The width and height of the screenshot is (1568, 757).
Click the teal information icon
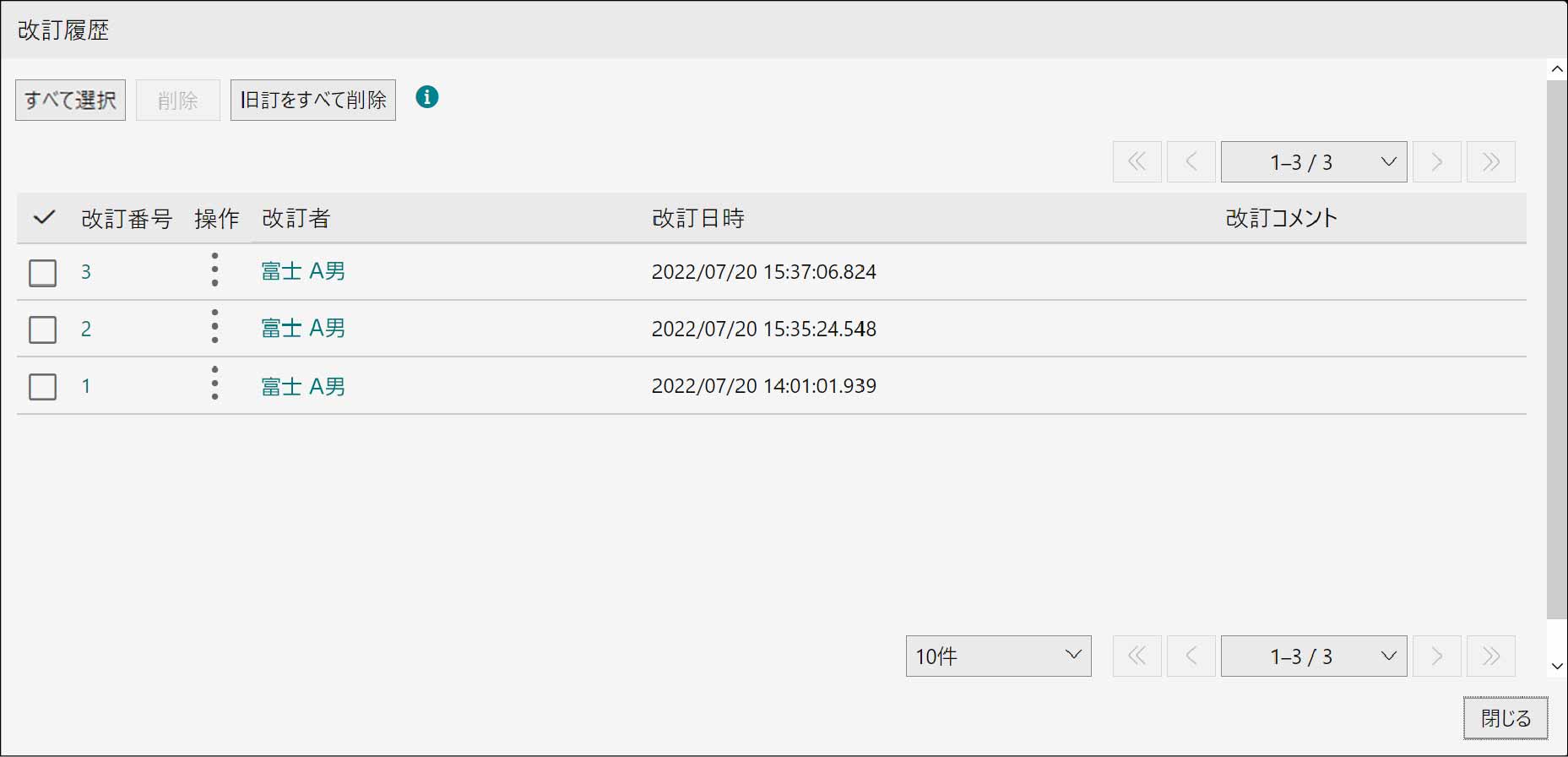click(427, 97)
